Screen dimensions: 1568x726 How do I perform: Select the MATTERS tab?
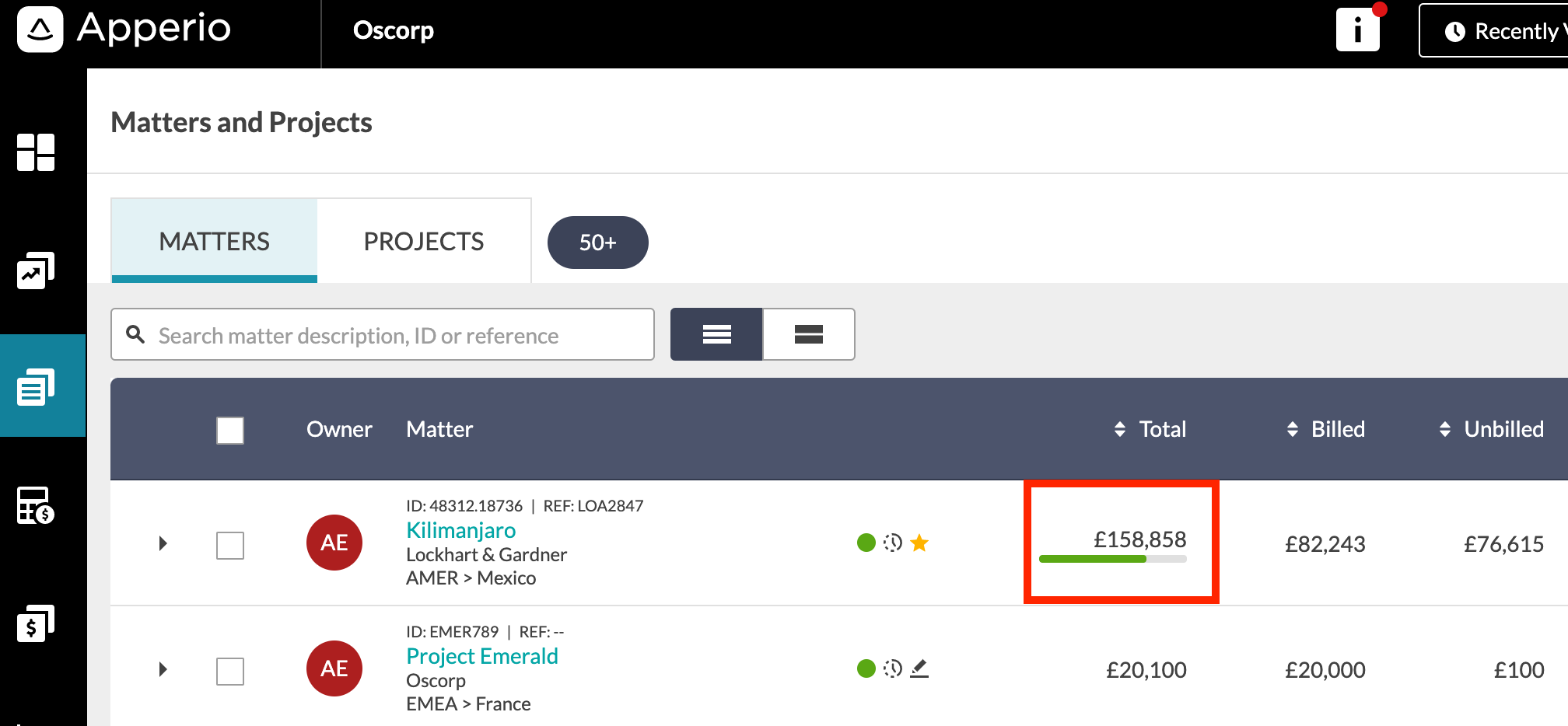(215, 241)
